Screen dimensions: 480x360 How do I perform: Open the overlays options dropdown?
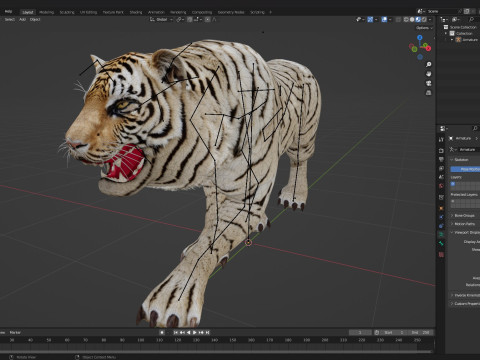click(390, 20)
